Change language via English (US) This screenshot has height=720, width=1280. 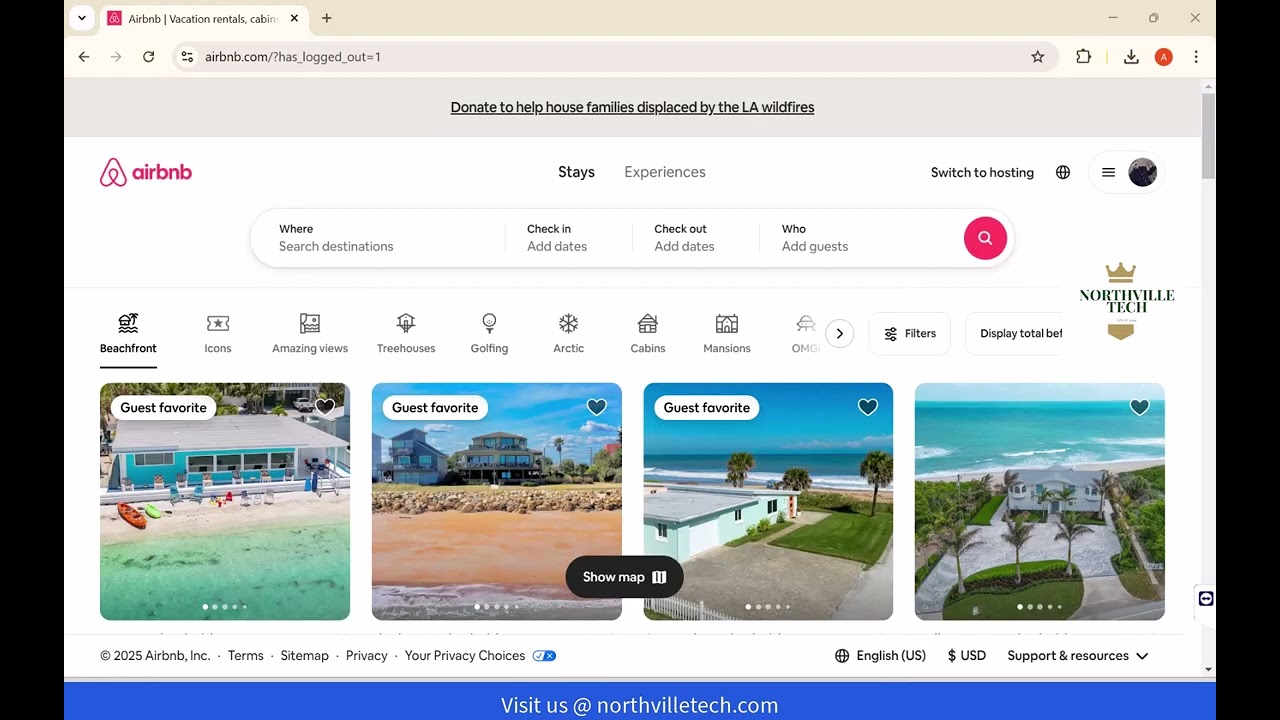click(x=880, y=656)
